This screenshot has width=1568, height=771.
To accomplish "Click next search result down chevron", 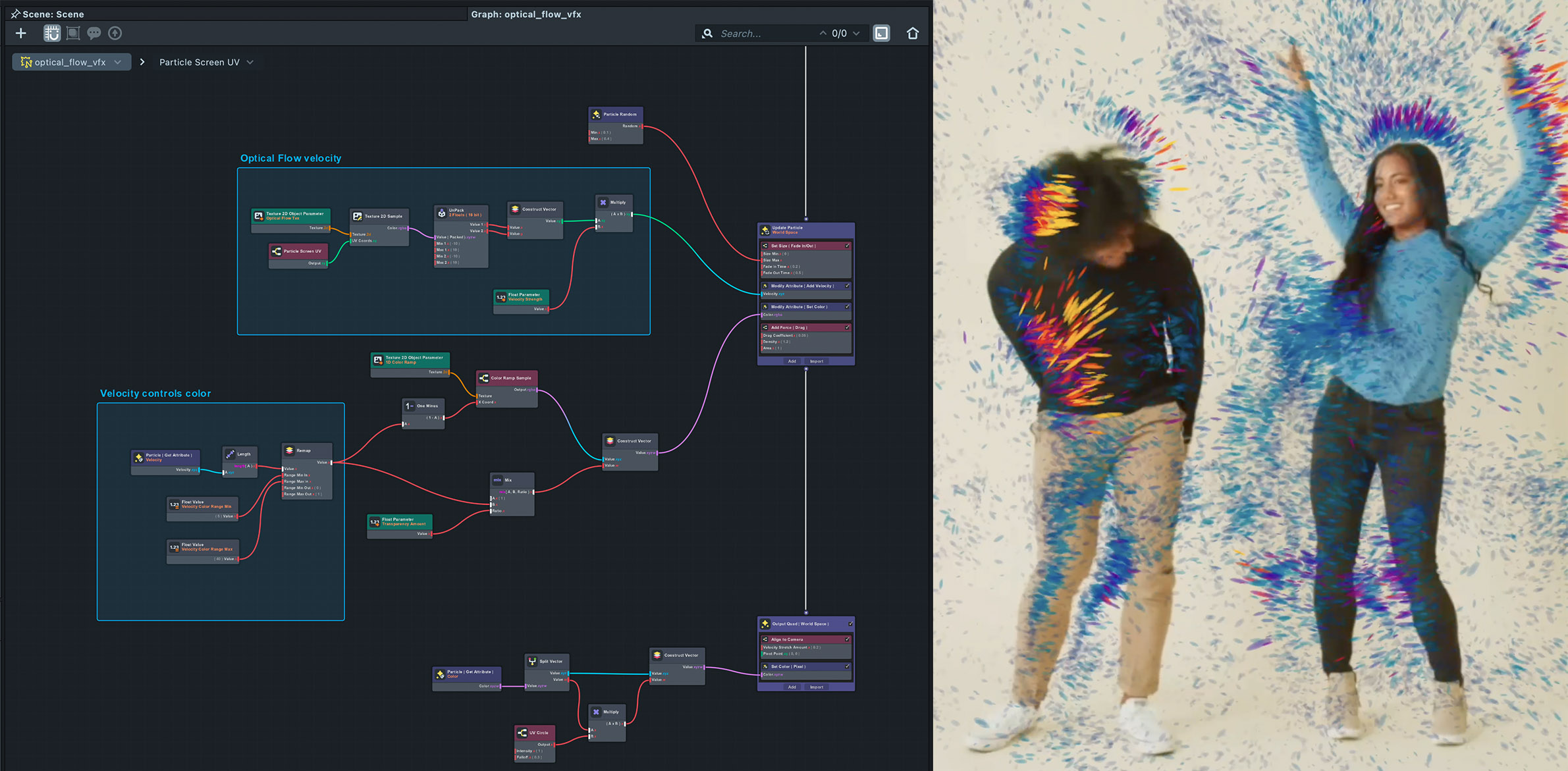I will coord(856,33).
